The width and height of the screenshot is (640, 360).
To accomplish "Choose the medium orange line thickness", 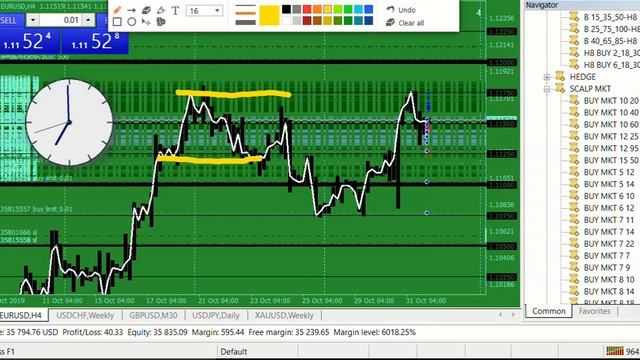I will point(246,13).
